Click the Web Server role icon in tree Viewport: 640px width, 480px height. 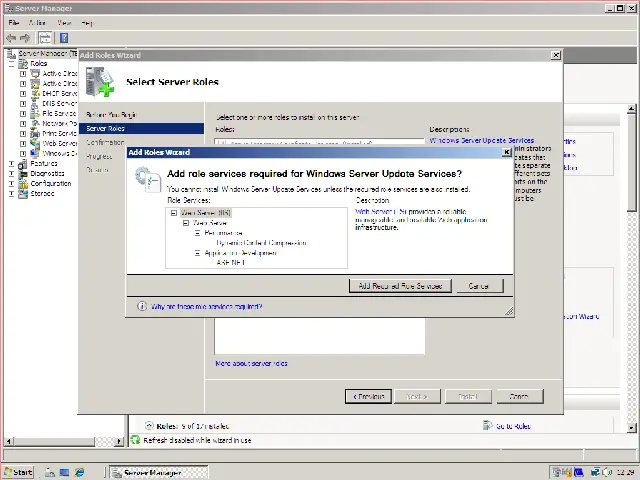(35, 143)
